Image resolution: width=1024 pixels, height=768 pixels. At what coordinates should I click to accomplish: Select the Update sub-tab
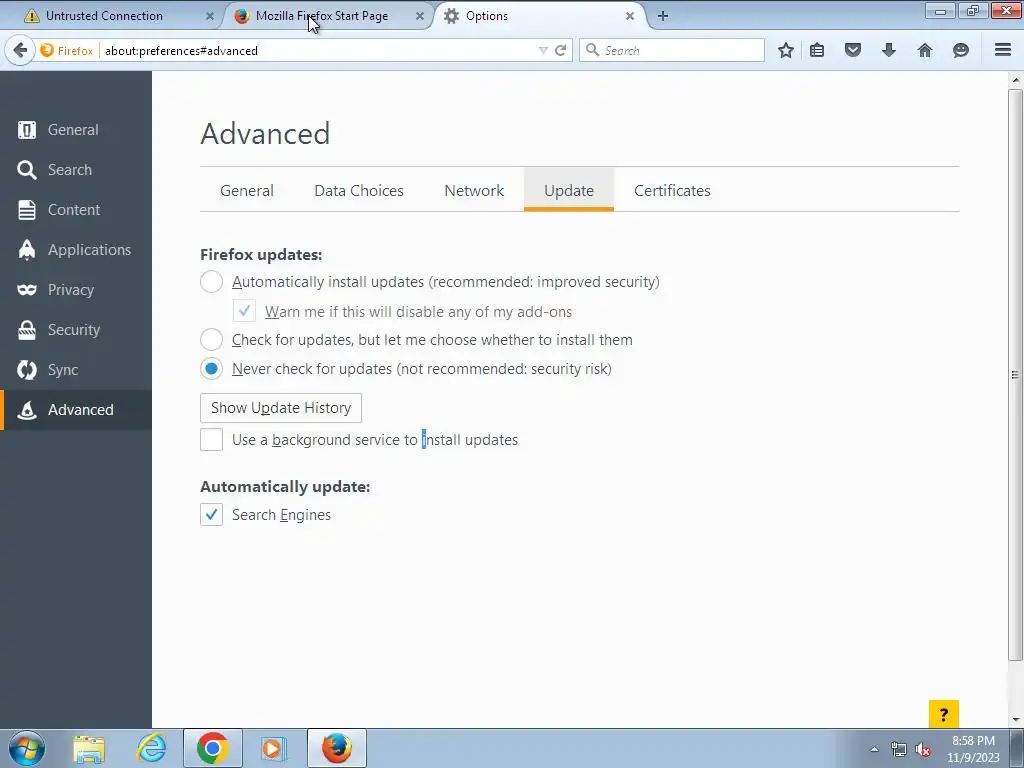(x=569, y=191)
